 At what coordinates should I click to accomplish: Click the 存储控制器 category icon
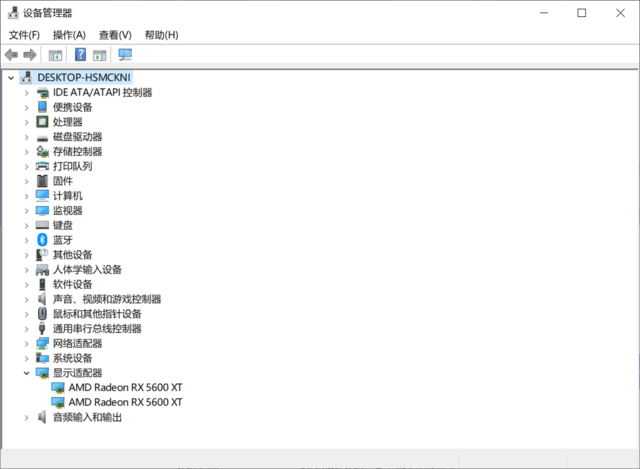tap(42, 151)
